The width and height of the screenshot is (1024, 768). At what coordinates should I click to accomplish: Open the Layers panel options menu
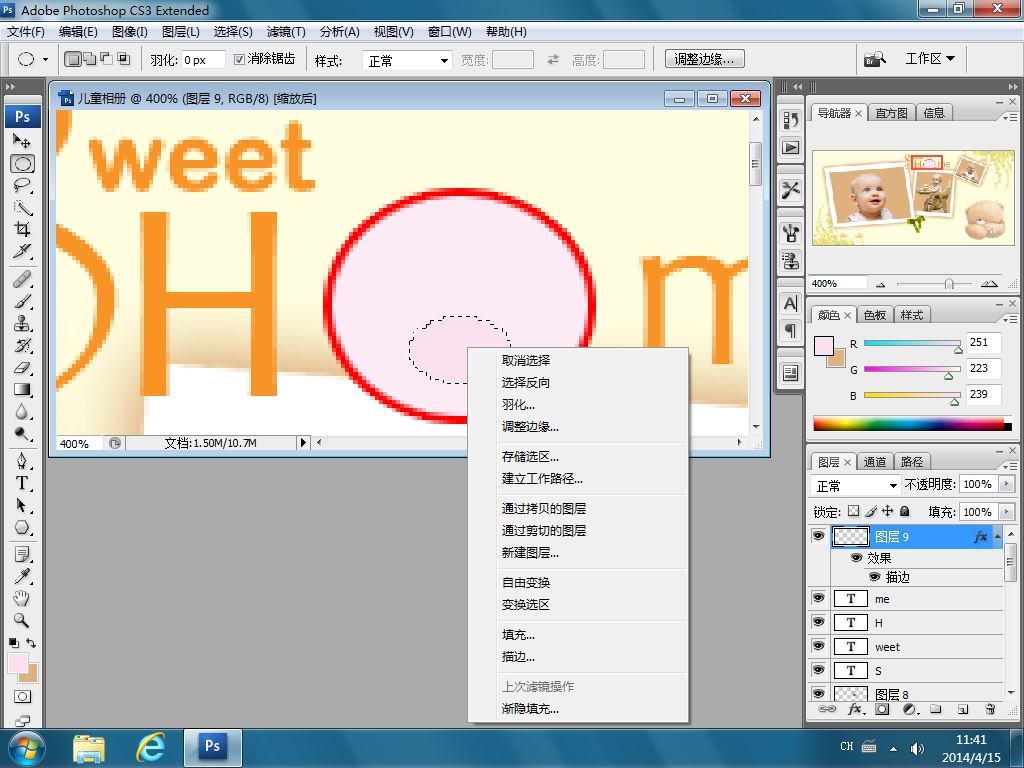click(1010, 466)
